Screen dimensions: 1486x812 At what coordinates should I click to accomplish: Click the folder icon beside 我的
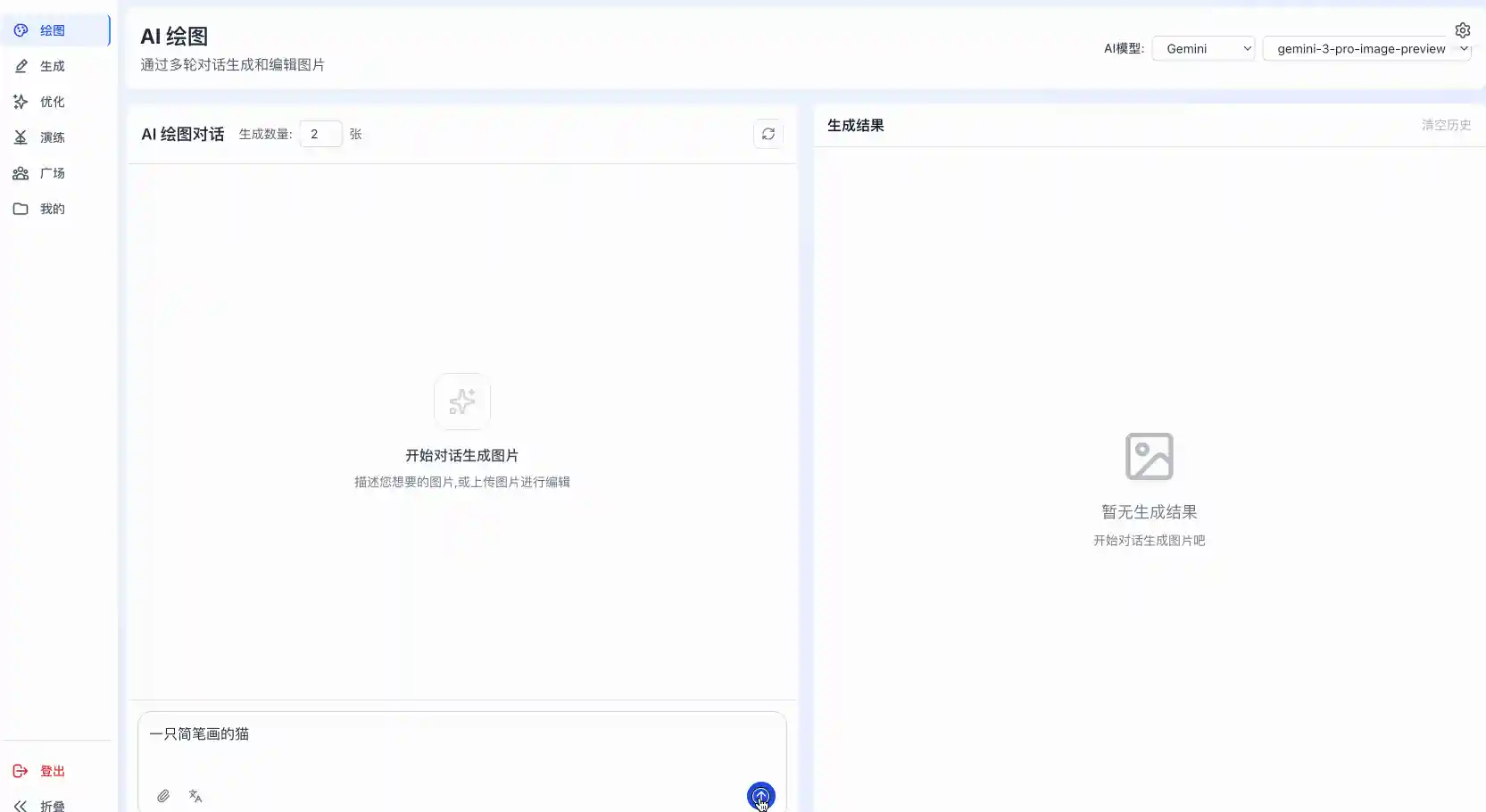(x=21, y=209)
